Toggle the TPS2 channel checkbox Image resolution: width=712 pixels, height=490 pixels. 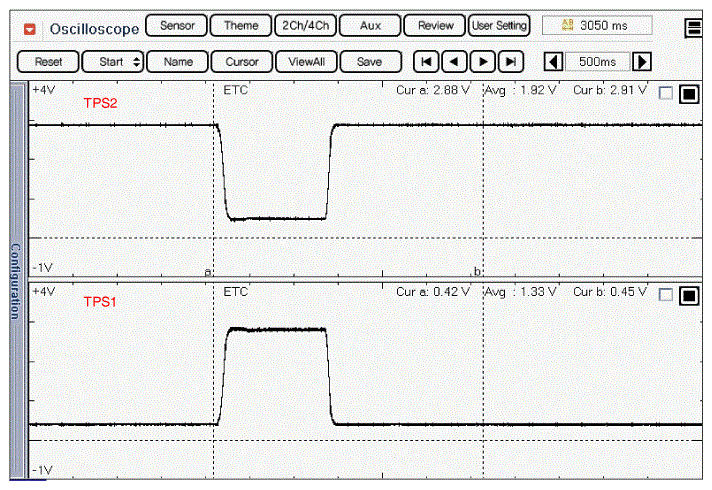(666, 94)
